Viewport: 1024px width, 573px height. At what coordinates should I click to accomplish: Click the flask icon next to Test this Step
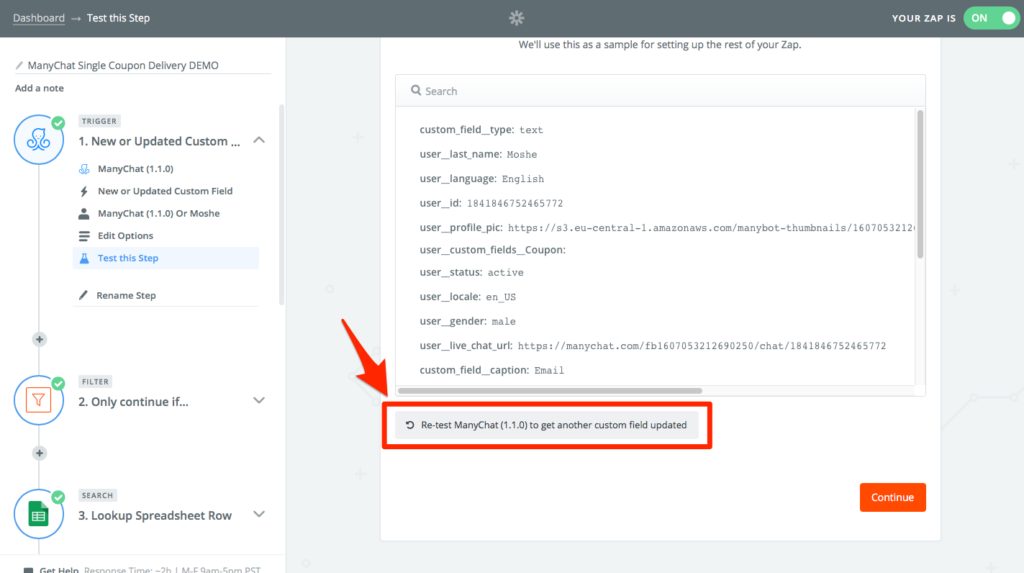click(84, 258)
